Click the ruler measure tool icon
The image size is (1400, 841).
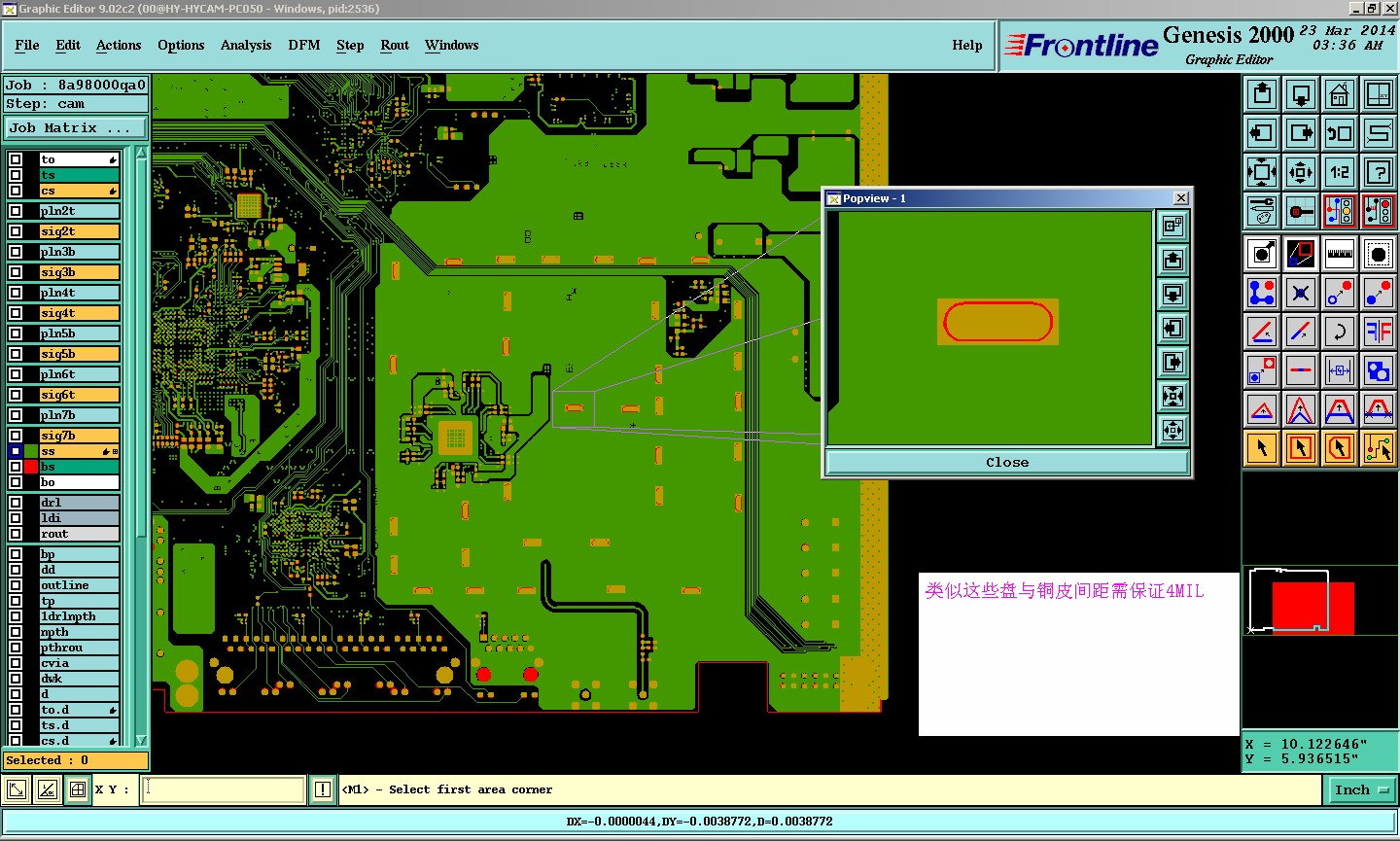[x=1340, y=254]
